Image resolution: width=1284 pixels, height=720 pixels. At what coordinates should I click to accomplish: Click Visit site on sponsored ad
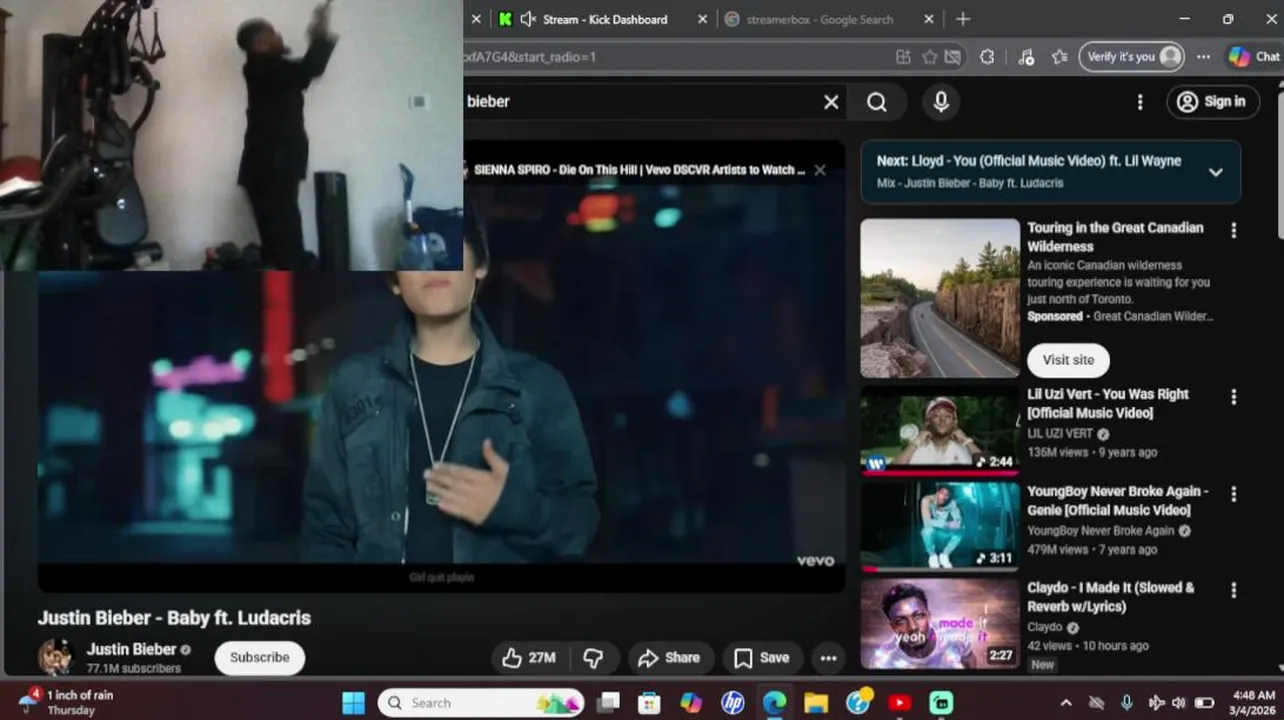(1068, 360)
